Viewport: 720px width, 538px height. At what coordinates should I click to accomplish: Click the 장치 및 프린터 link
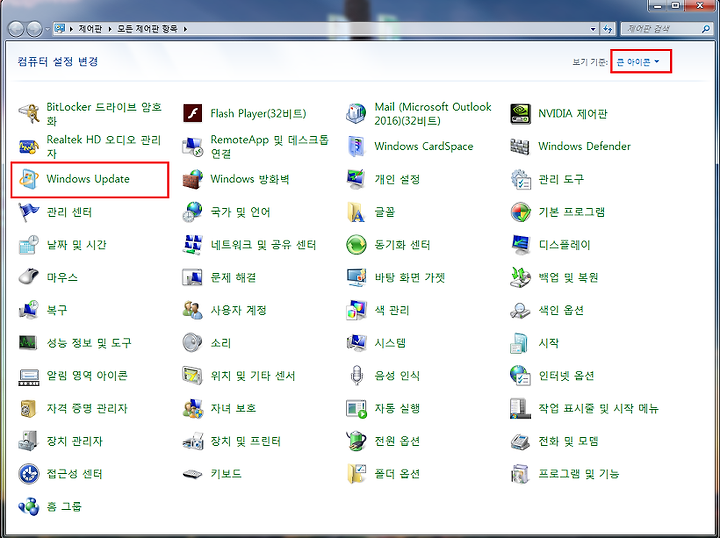point(245,441)
